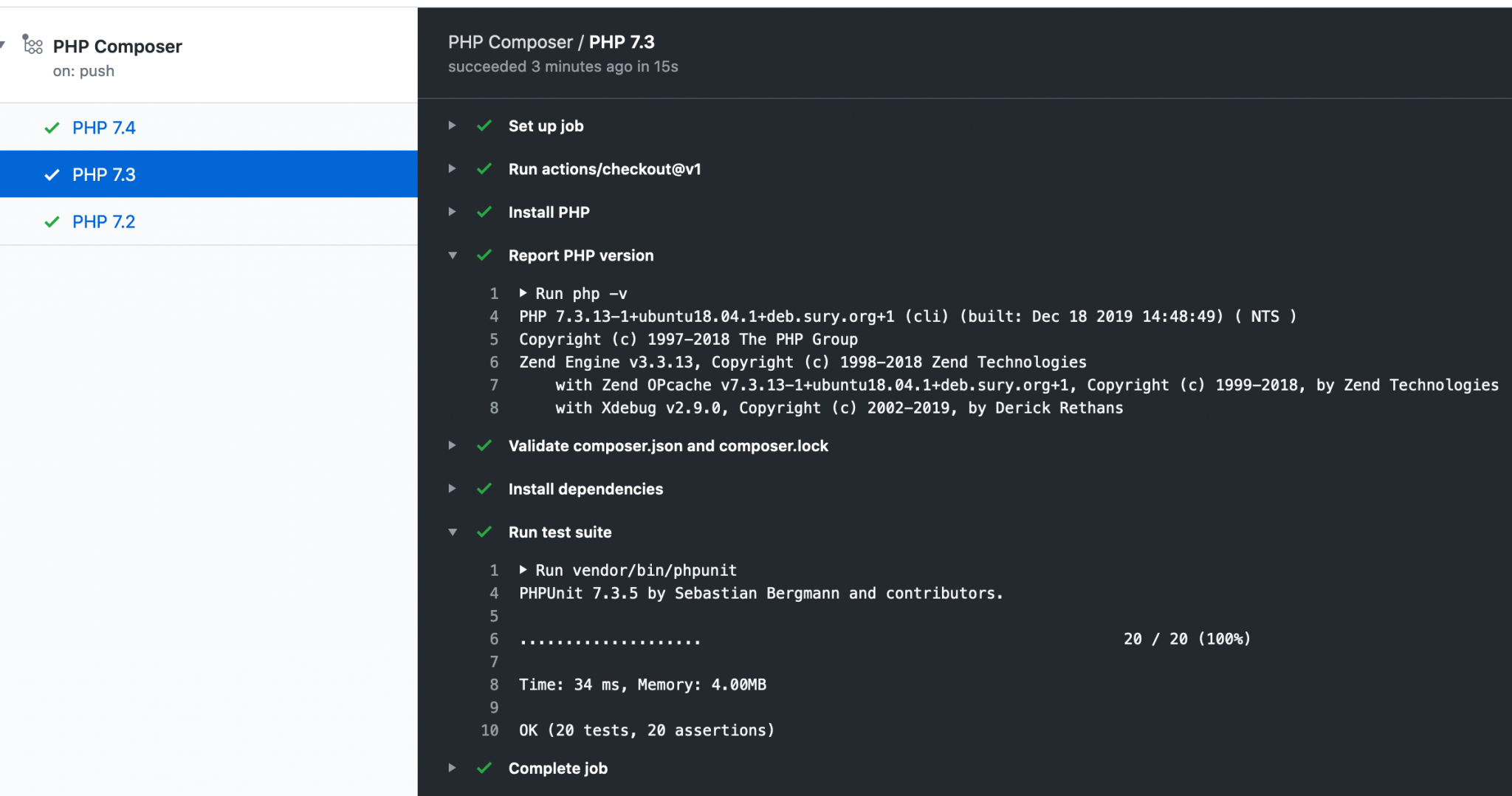
Task: Click the checkmark beside Run actions/checkout@v1
Action: click(485, 168)
